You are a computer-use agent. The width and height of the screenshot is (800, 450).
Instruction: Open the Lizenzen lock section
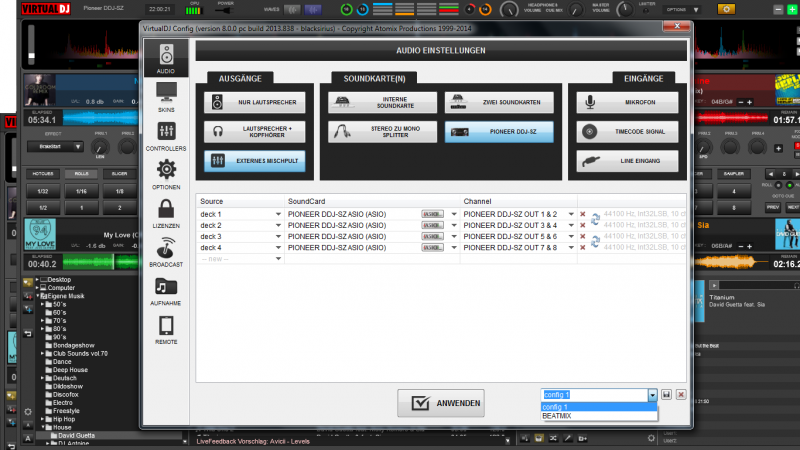(x=166, y=213)
